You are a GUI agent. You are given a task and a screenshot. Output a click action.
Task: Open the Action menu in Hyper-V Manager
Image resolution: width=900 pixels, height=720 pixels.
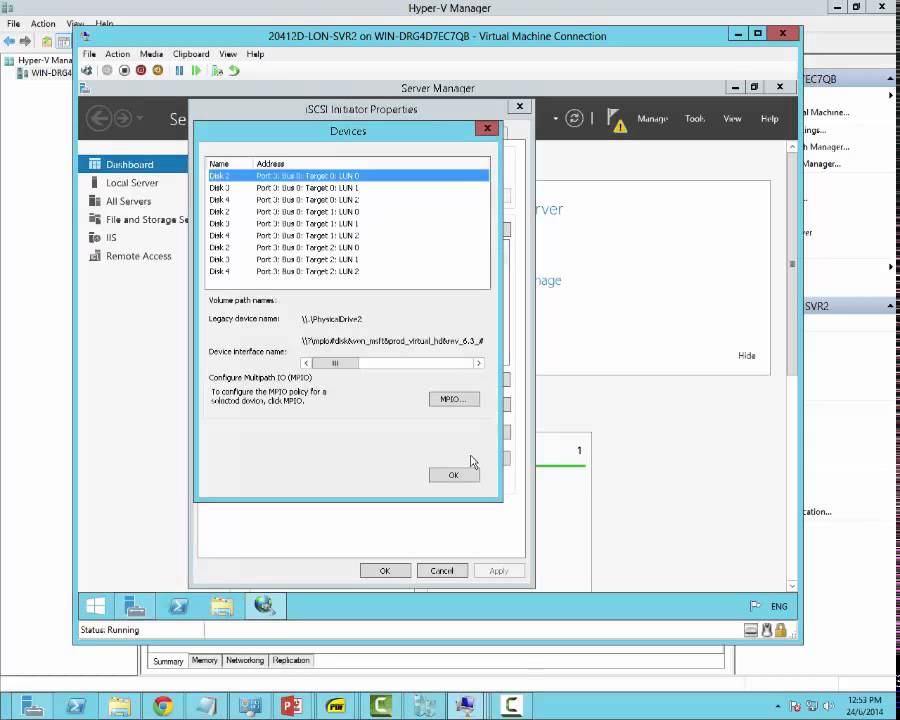tap(43, 24)
